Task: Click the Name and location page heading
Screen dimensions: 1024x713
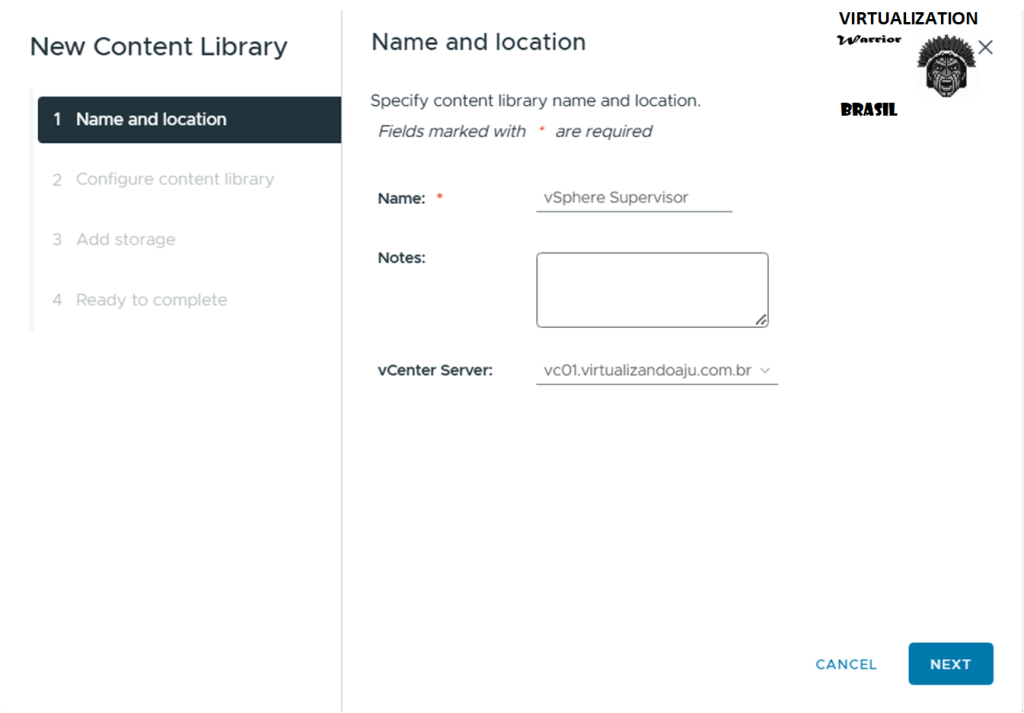Action: tap(478, 42)
